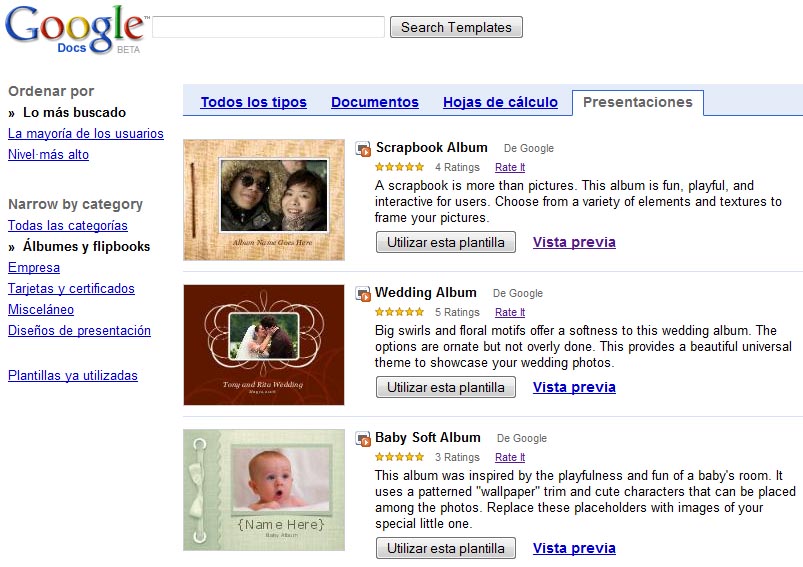Open Vista previa for Scrapbook Album
The width and height of the screenshot is (803, 567).
pos(574,242)
